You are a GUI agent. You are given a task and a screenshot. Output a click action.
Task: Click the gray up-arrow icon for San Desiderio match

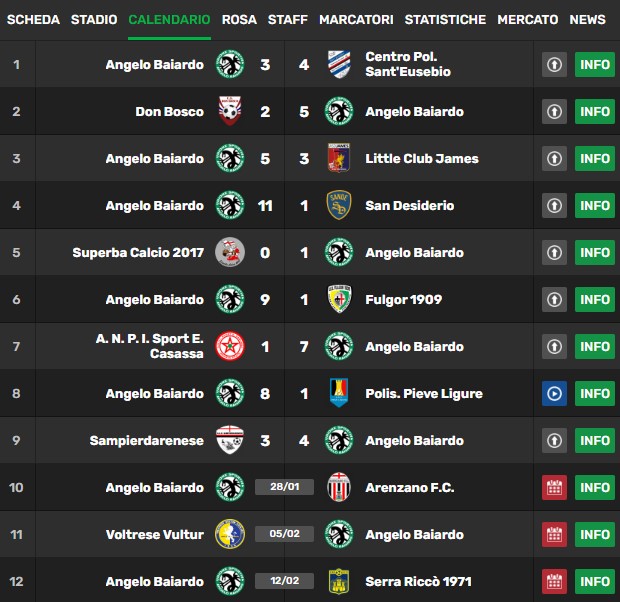[554, 206]
